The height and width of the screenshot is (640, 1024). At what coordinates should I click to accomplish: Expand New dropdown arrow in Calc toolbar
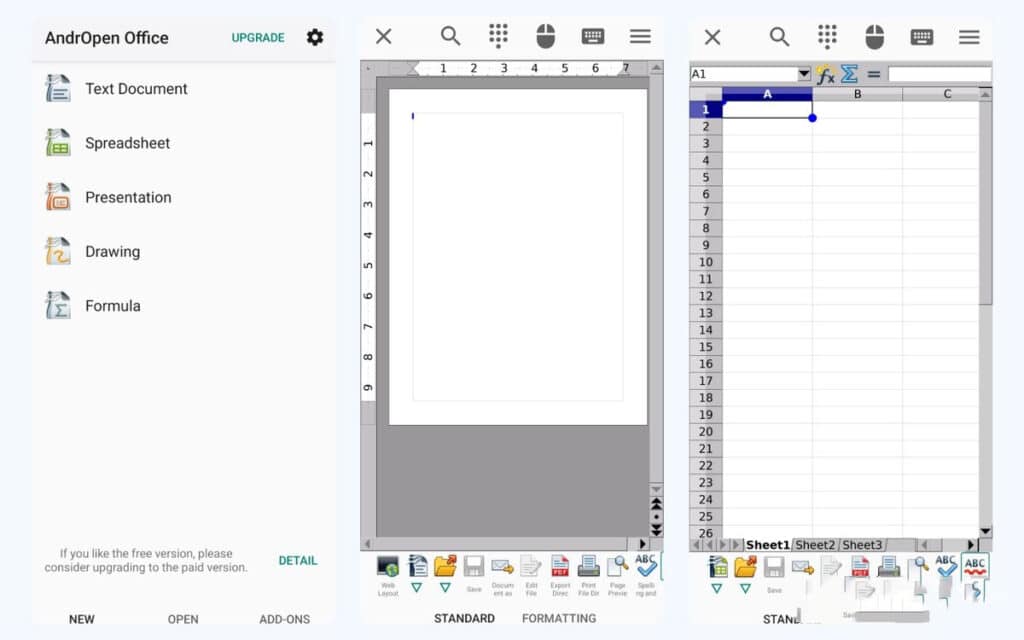(x=717, y=588)
